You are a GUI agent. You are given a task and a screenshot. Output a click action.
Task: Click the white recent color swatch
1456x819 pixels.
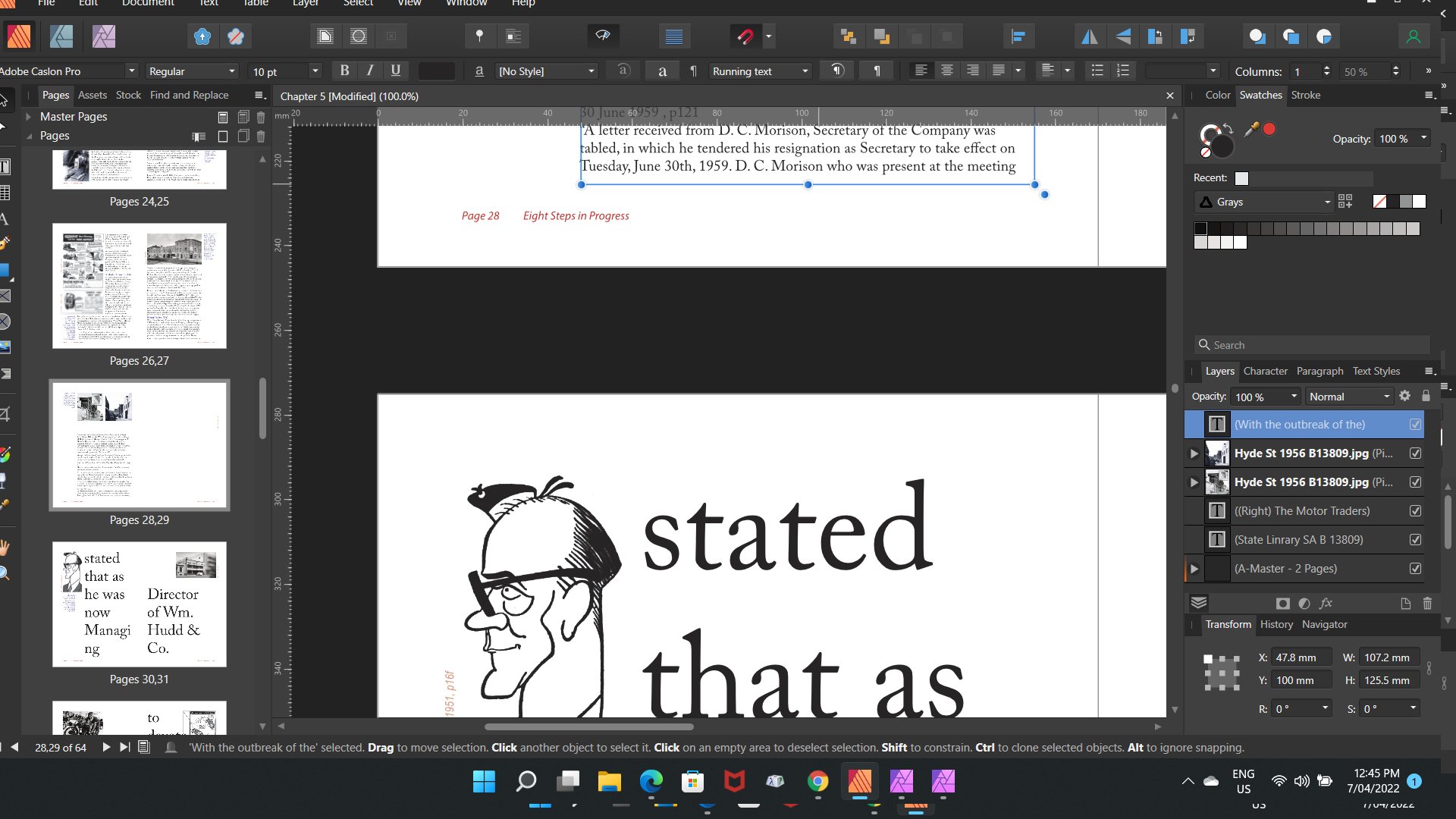(1241, 178)
